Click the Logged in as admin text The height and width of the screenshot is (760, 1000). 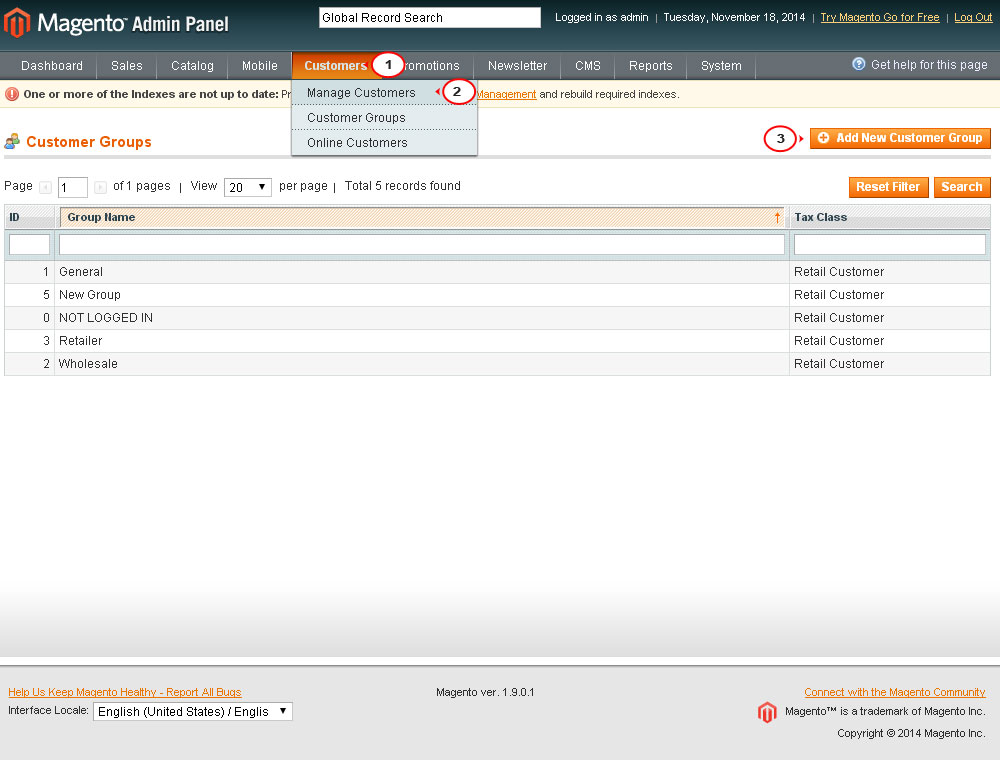pos(601,17)
